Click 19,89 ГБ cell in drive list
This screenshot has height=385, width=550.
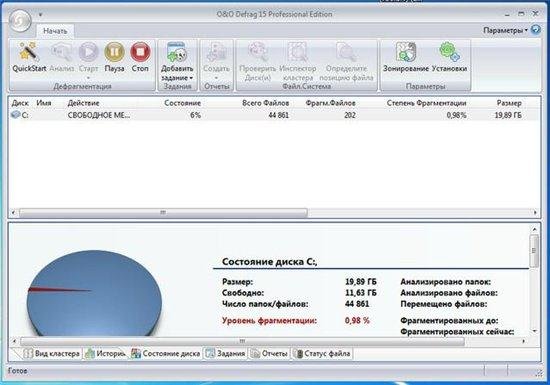pos(508,115)
